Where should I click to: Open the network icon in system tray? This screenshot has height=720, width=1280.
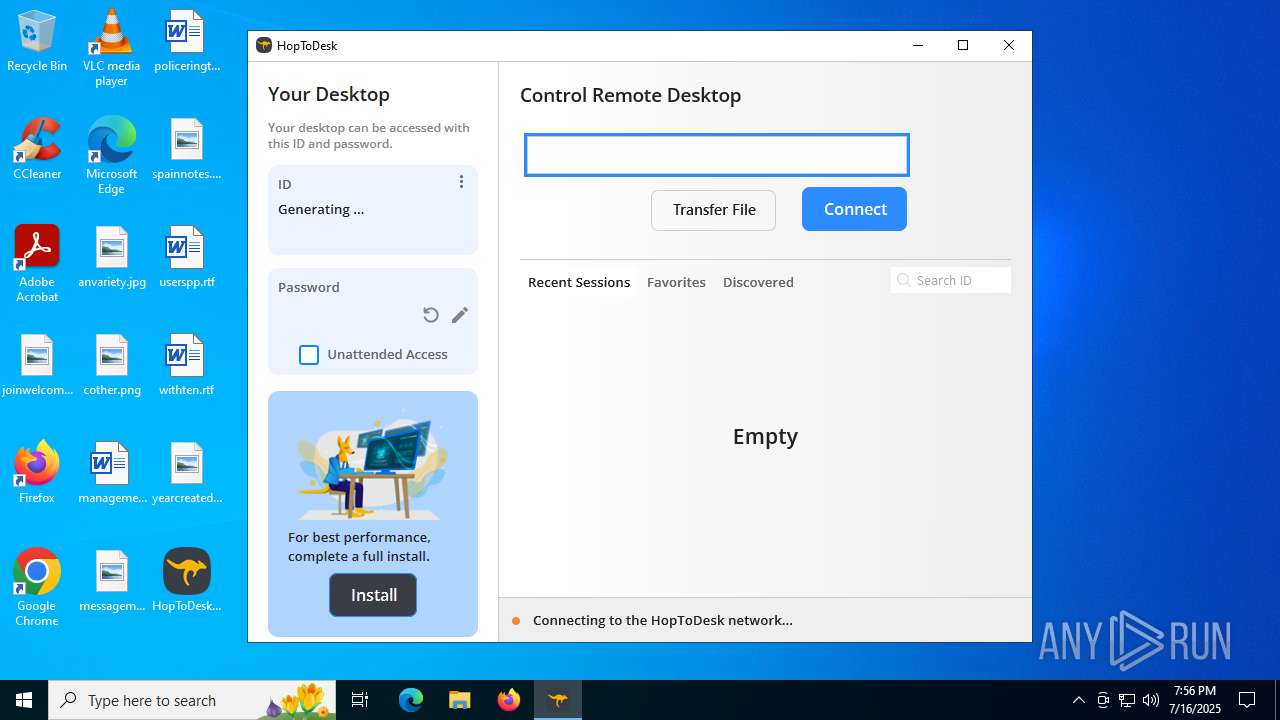(x=1127, y=700)
